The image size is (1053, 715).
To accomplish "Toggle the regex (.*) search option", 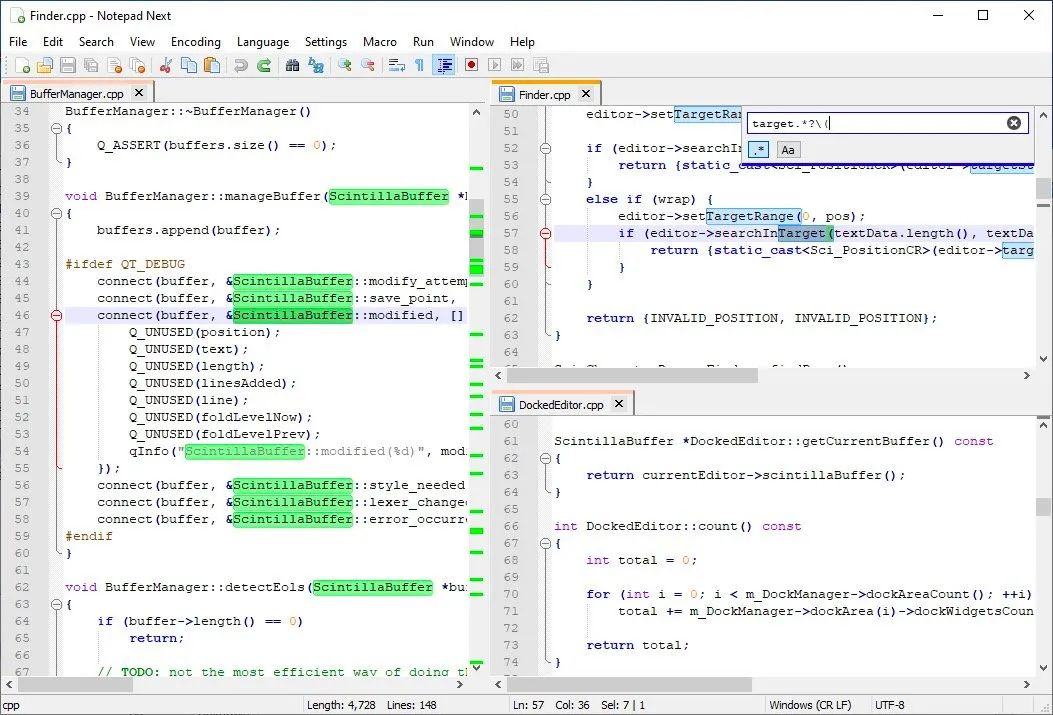I will point(759,150).
